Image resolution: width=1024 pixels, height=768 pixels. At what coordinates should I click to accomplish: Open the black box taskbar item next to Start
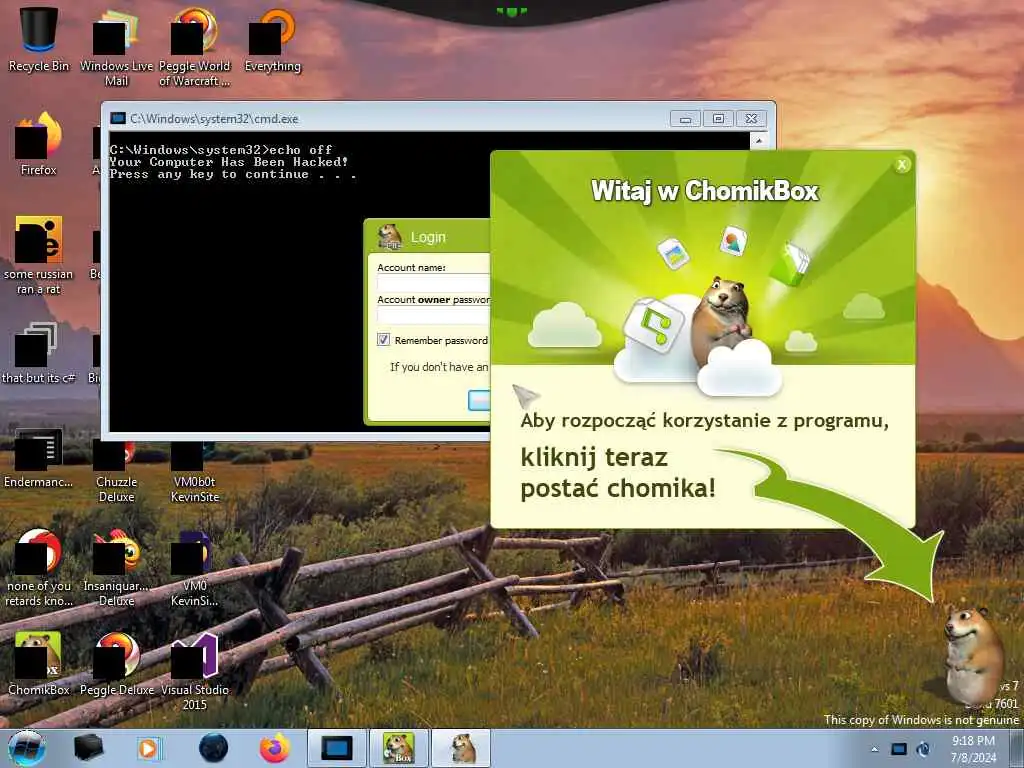click(x=88, y=748)
